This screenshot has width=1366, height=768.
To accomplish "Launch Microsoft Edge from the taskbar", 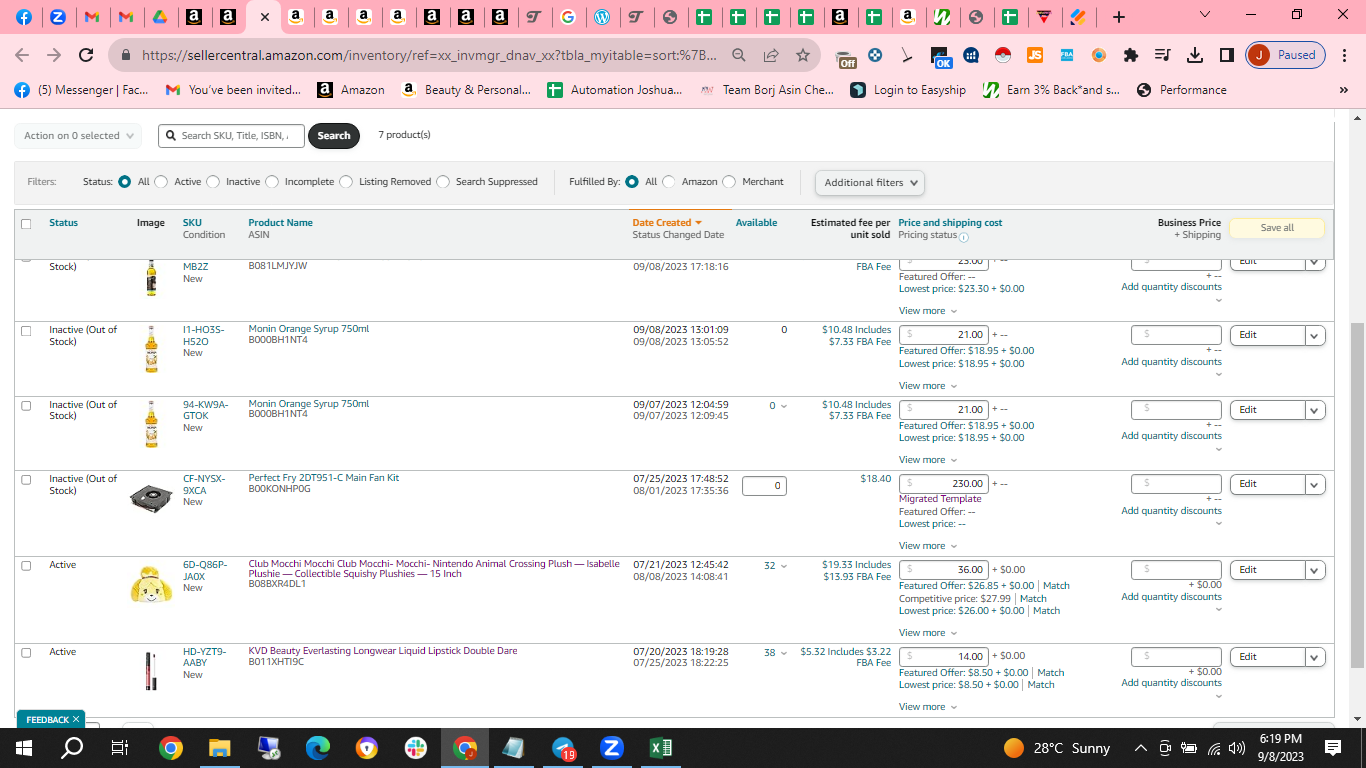I will [317, 748].
